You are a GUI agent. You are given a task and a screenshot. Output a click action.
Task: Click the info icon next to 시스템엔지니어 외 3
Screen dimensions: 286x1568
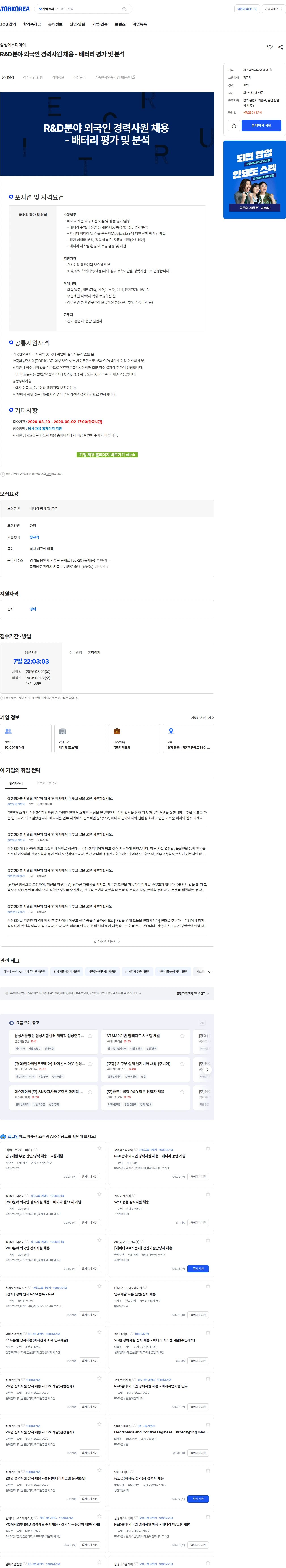pos(270,70)
